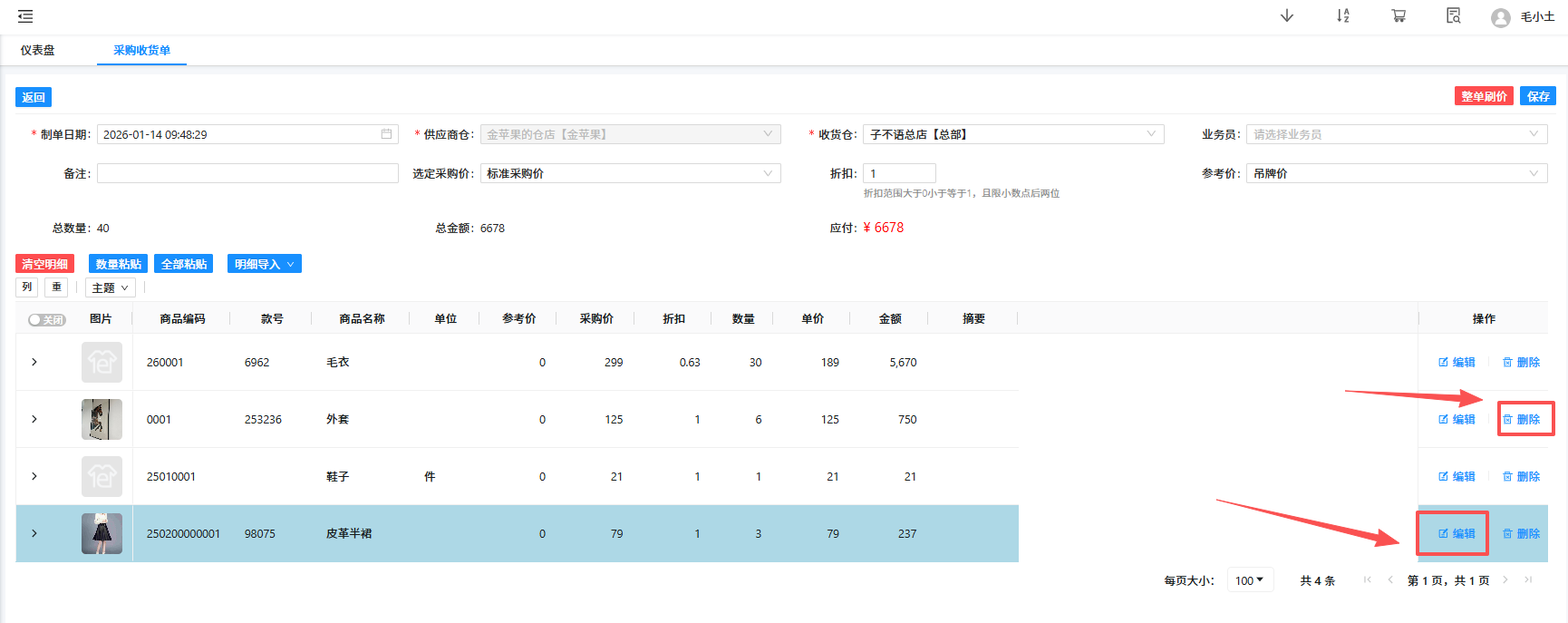
Task: Click product code 250200000001 cell
Action: 183,533
